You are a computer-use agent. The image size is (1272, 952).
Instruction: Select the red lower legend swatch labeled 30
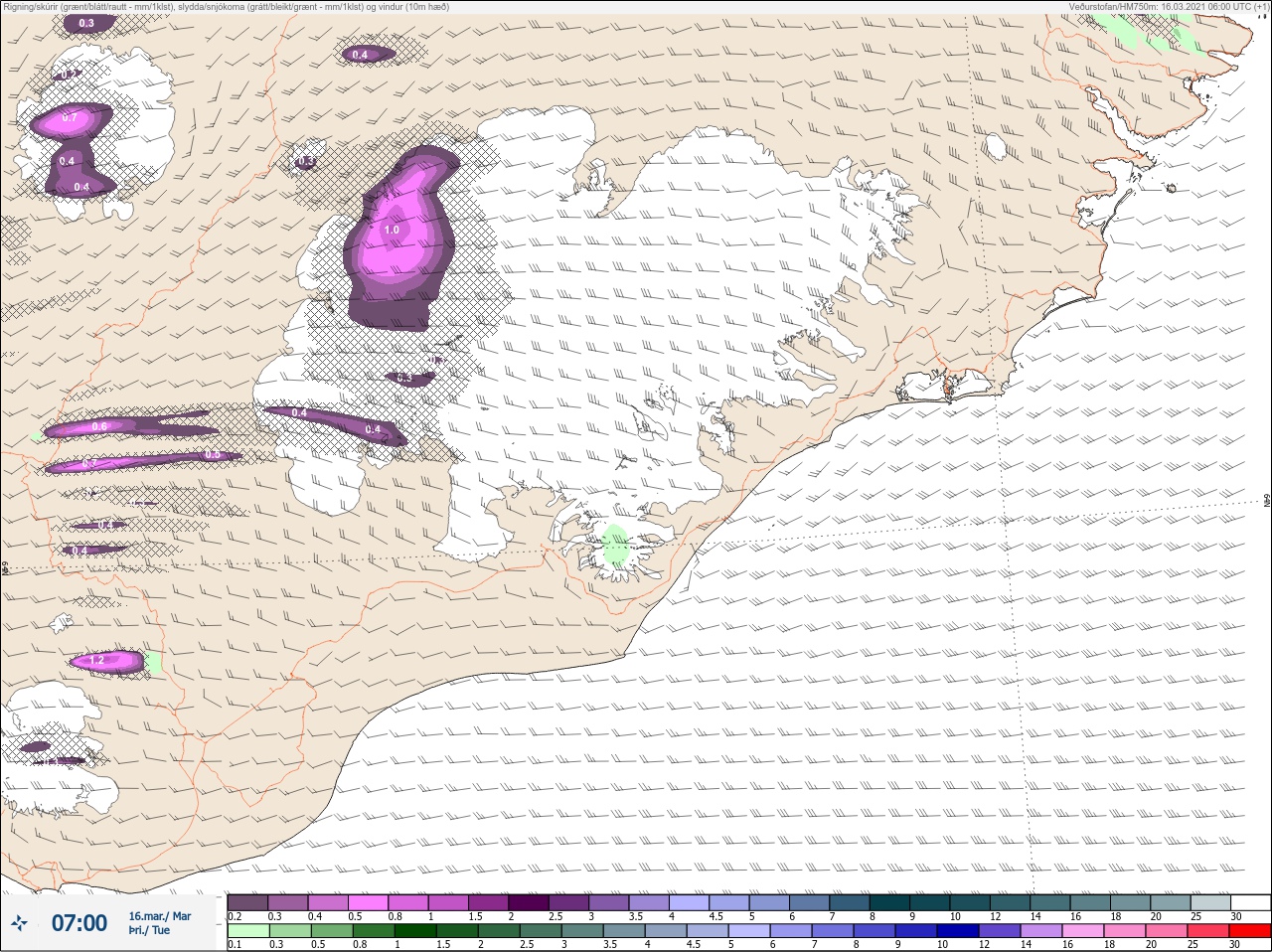pyautogui.click(x=1252, y=931)
